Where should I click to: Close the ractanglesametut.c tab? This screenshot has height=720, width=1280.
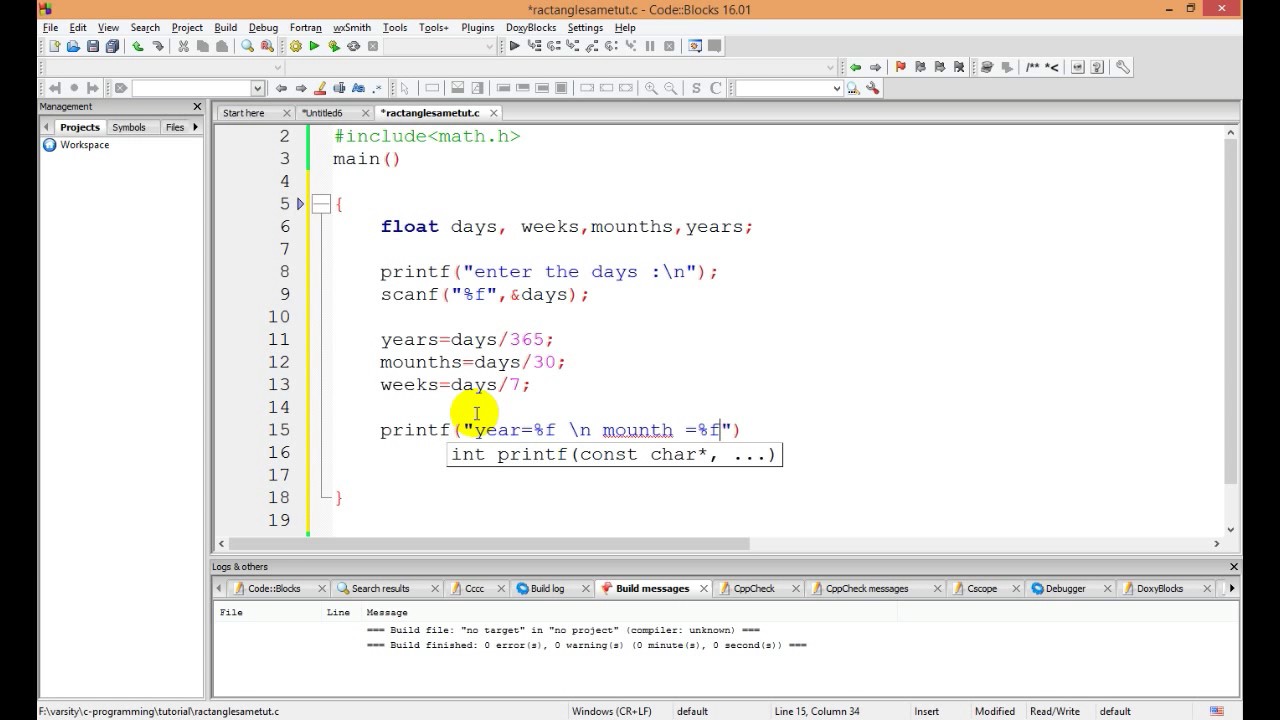point(494,113)
